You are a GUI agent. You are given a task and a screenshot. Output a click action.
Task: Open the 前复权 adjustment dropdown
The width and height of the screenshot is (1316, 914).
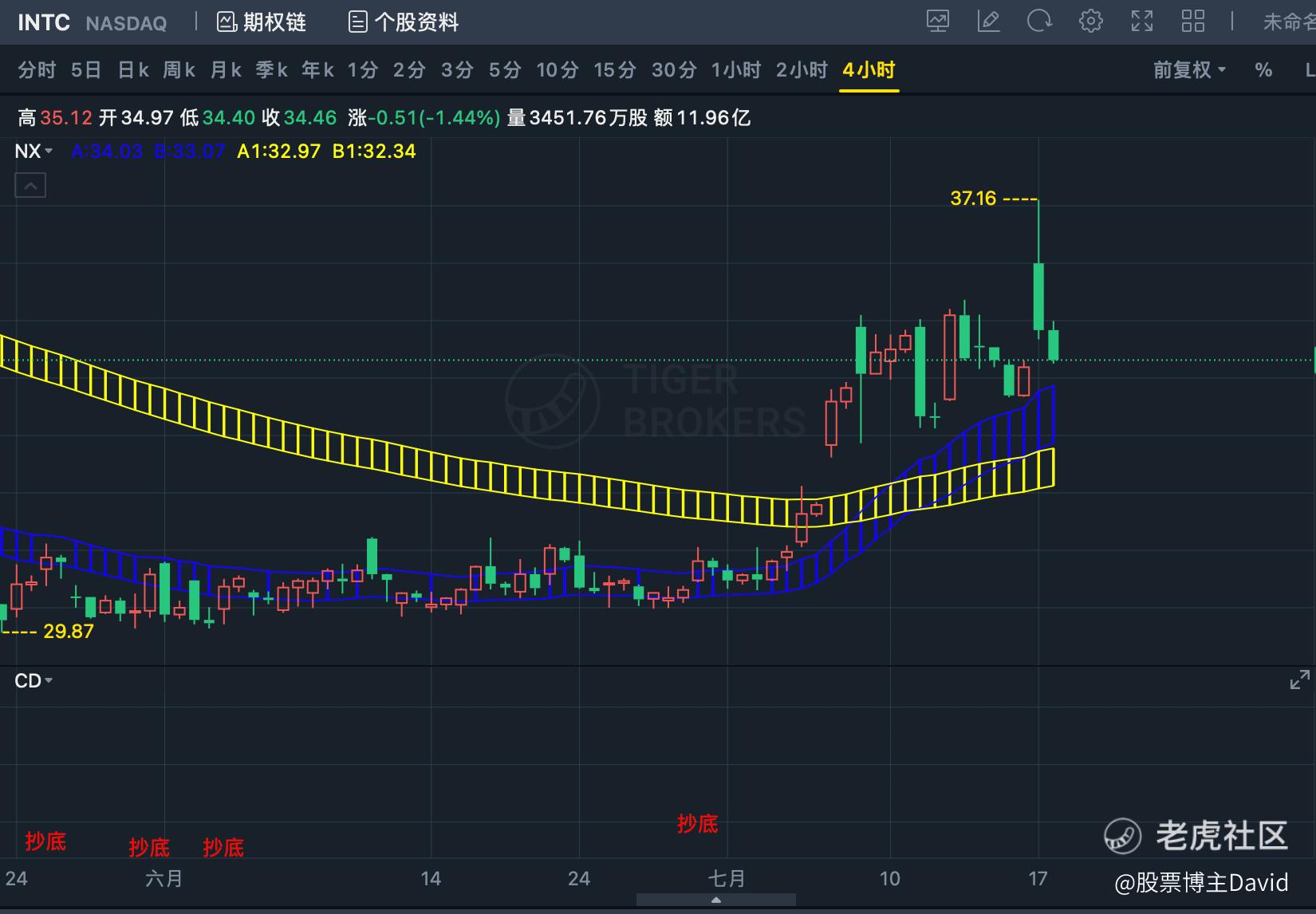click(1189, 70)
